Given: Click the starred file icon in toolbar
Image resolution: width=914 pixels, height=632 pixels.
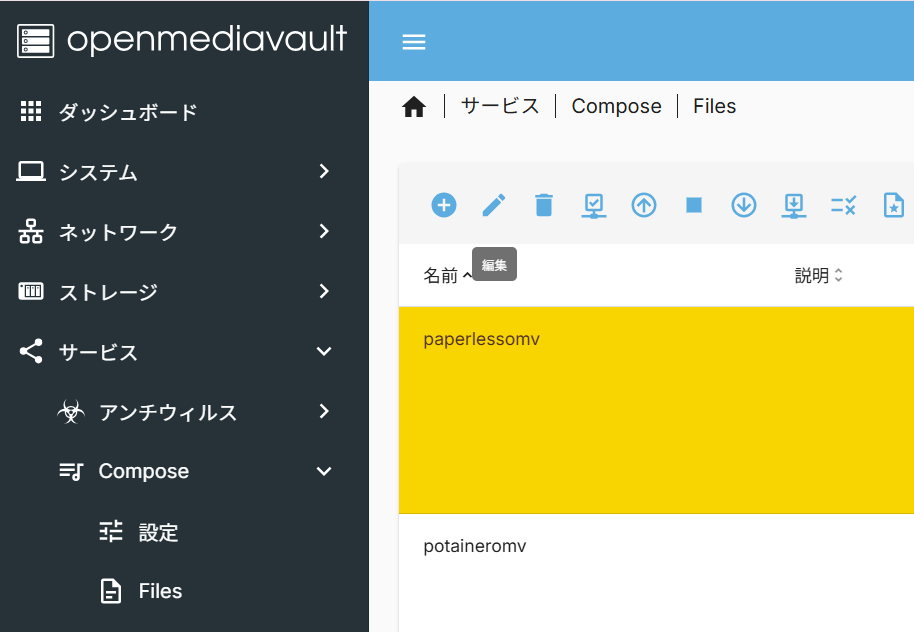Looking at the screenshot, I should click(893, 205).
